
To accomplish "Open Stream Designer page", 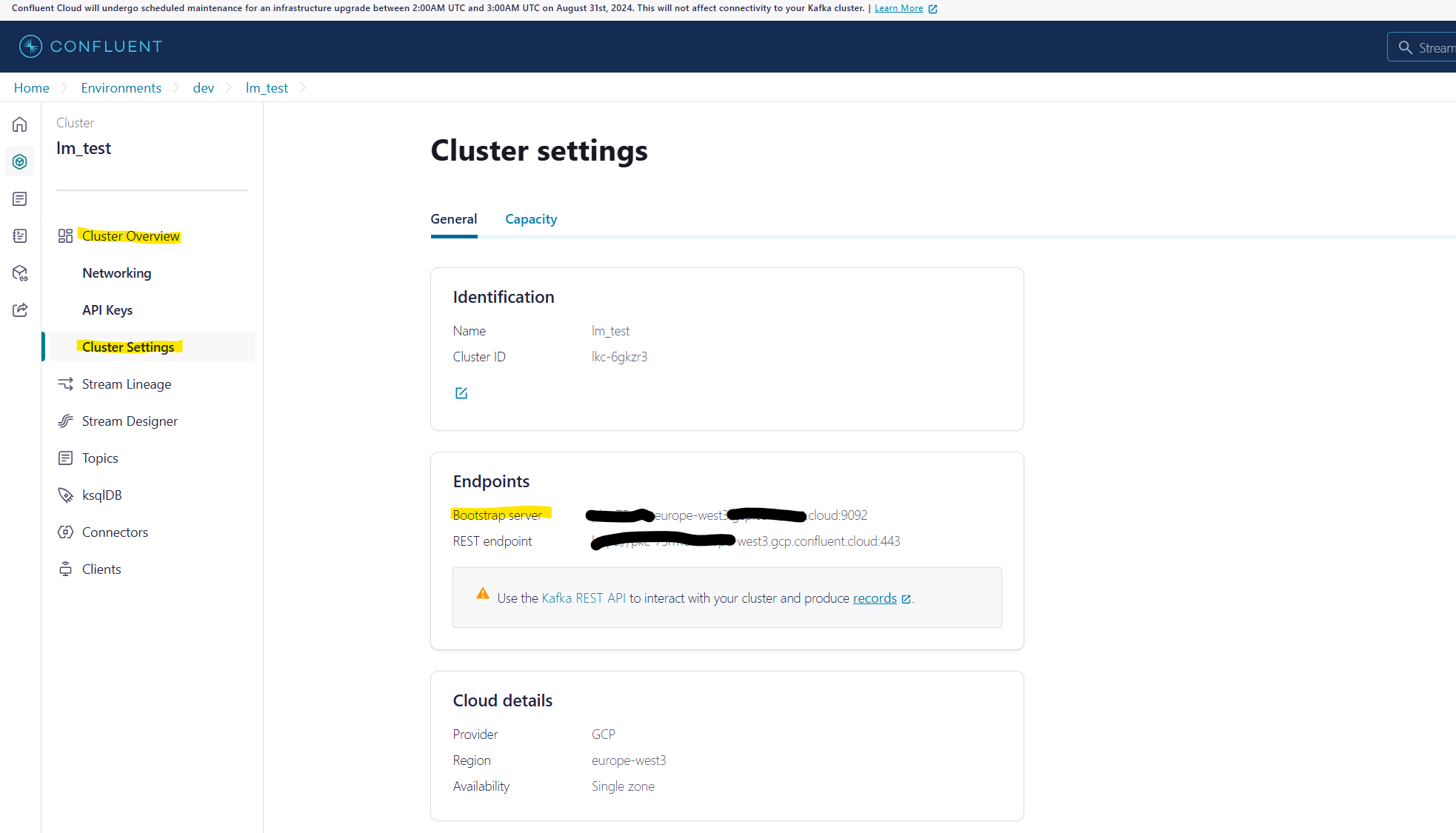I will click(x=130, y=421).
